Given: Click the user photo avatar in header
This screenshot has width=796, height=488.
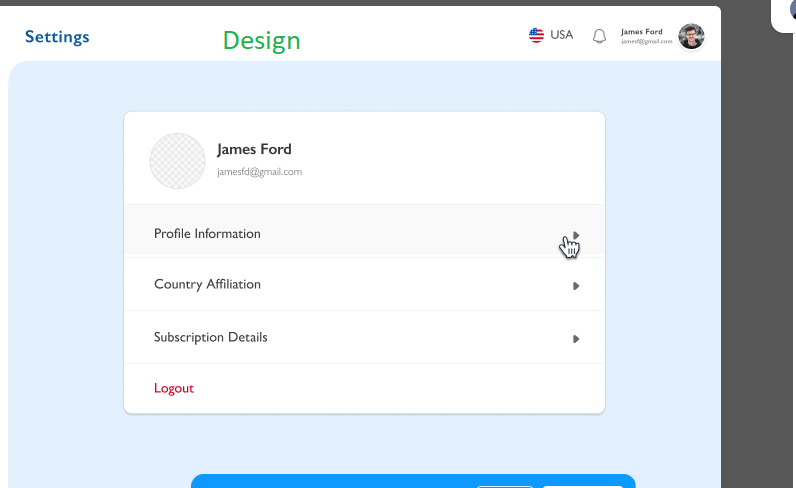Looking at the screenshot, I should point(691,37).
